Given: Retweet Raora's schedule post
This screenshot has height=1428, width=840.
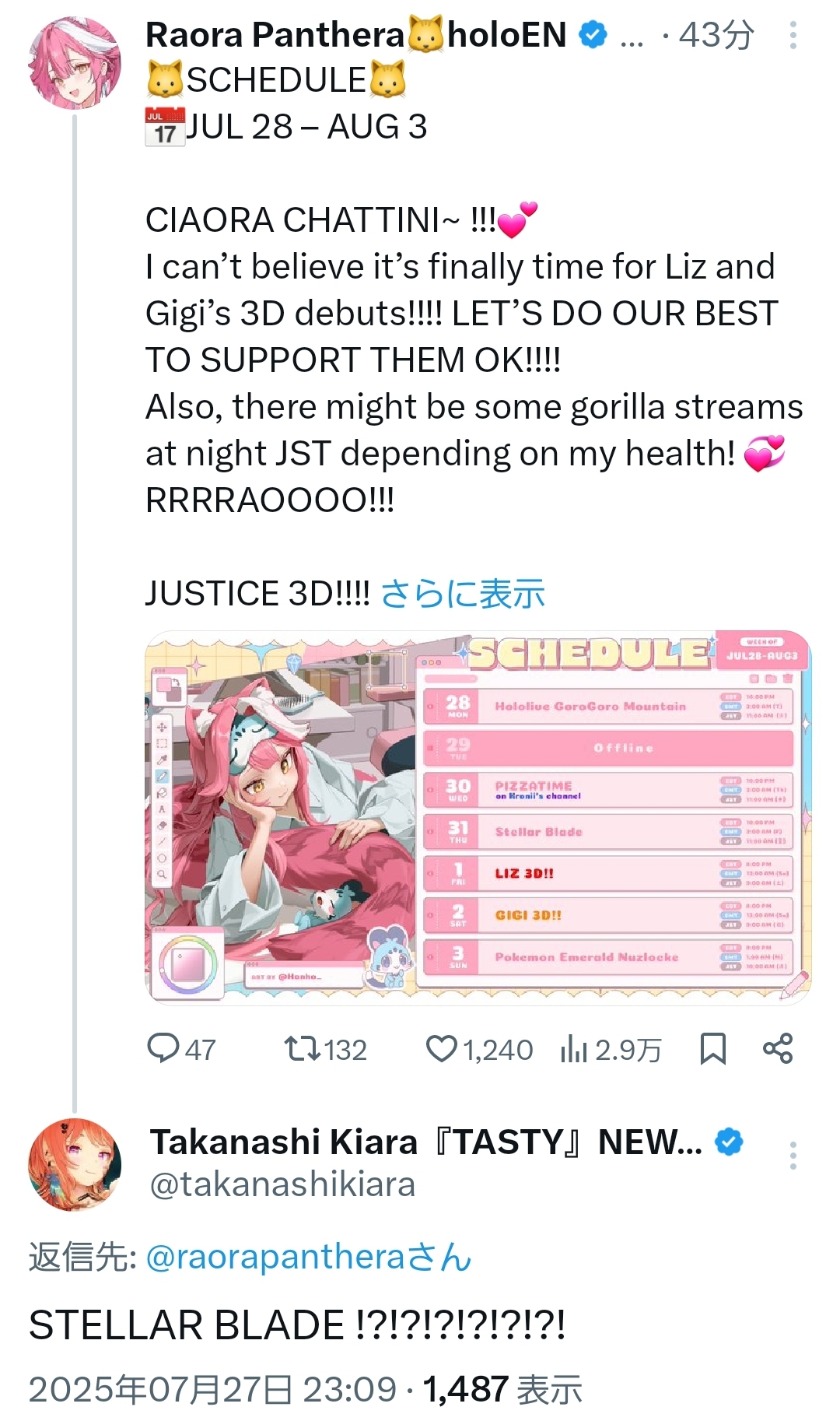Looking at the screenshot, I should (x=325, y=1049).
